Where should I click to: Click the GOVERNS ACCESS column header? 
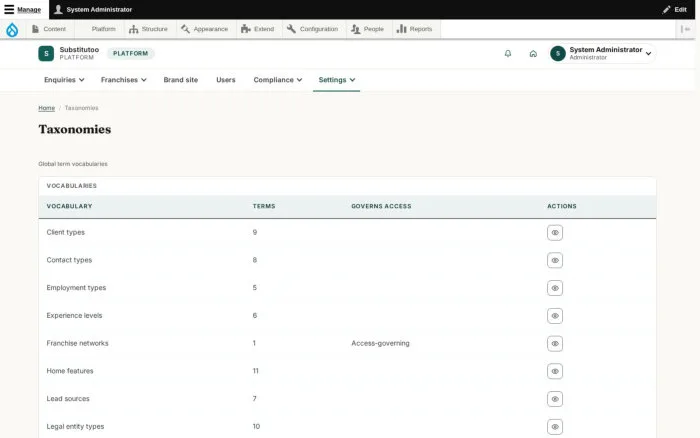[381, 206]
